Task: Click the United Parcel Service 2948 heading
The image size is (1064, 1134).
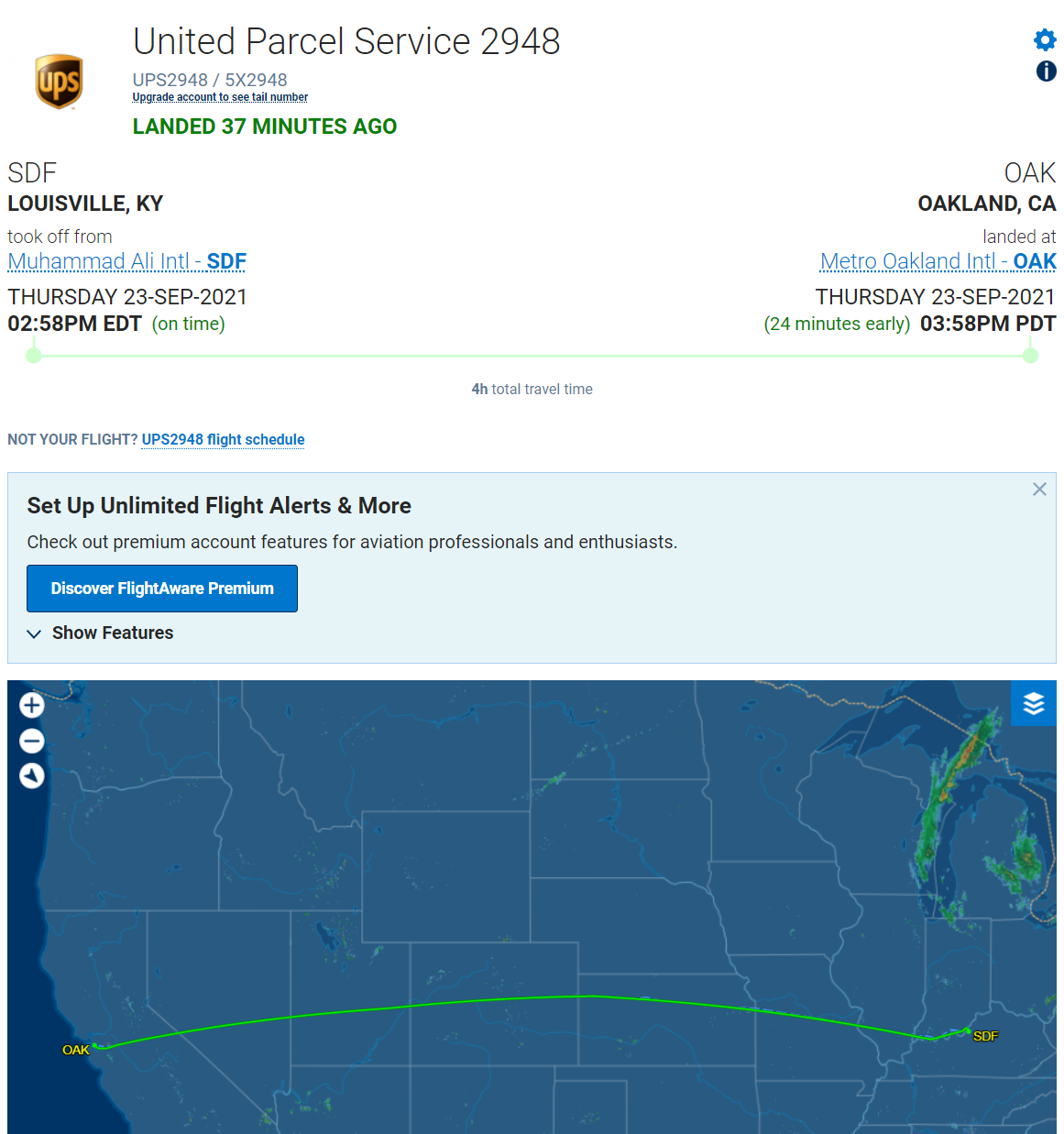Action: 346,42
